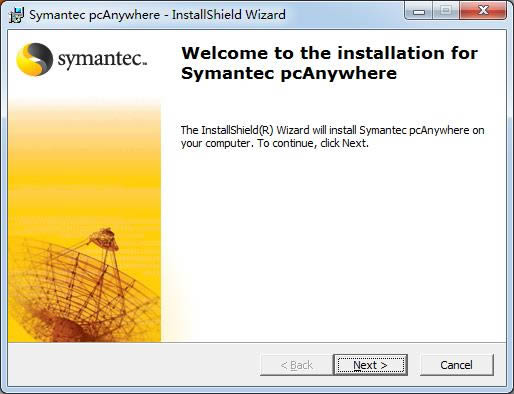This screenshot has width=514, height=394.
Task: Minimize the InstallShield Wizard window
Action: [419, 12]
